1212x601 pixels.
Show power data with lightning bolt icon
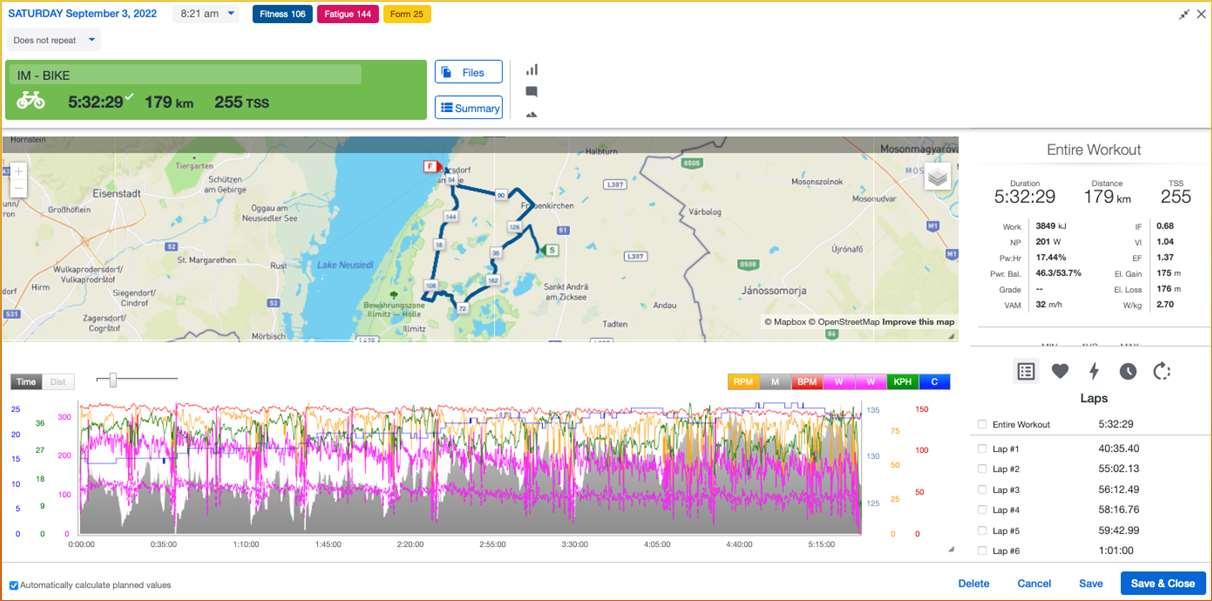pos(1094,371)
